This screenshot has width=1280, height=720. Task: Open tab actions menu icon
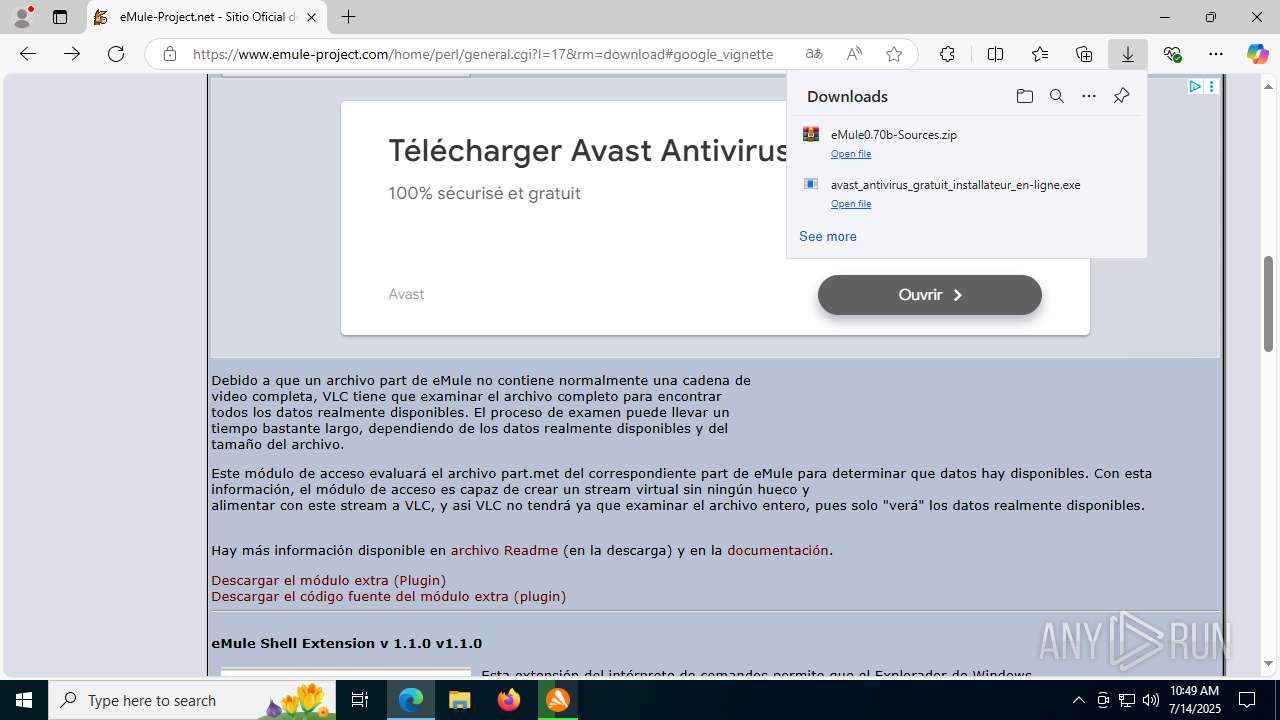(x=60, y=17)
